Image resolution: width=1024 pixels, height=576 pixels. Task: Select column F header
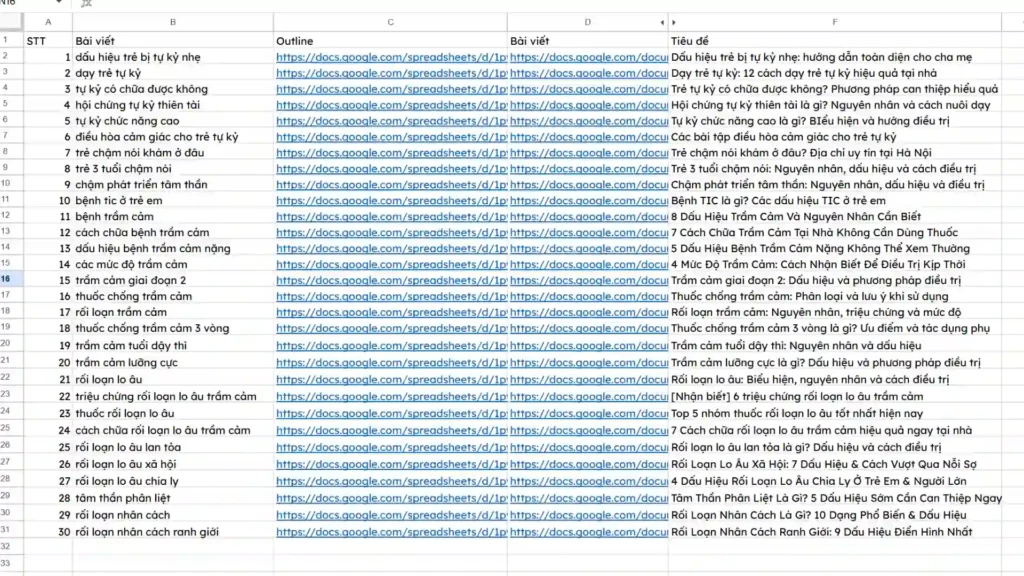(835, 22)
